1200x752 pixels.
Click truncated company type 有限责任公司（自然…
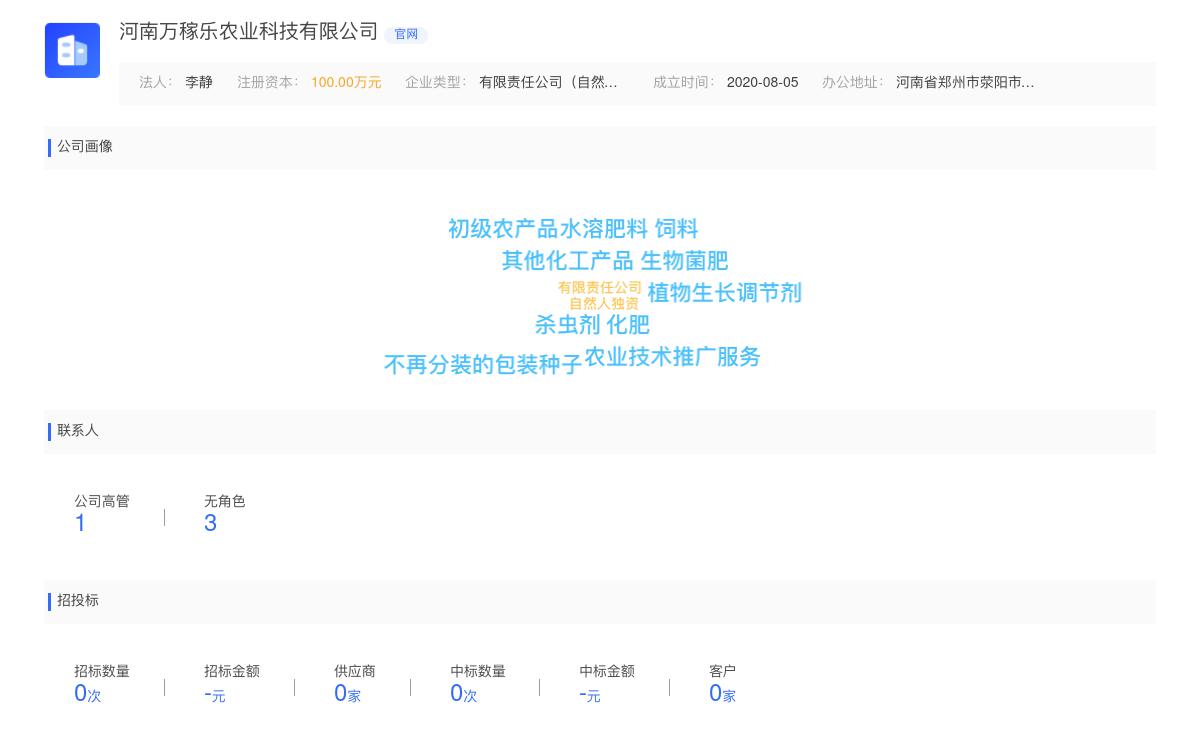coord(548,83)
